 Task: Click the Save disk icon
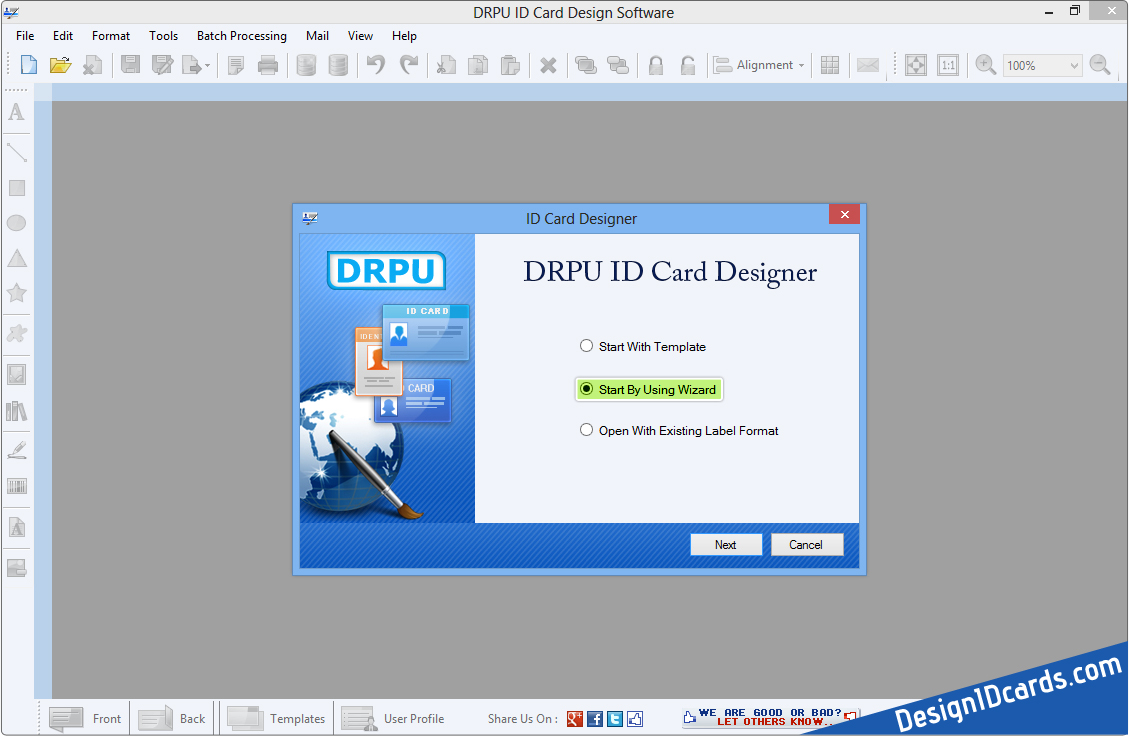pyautogui.click(x=130, y=65)
